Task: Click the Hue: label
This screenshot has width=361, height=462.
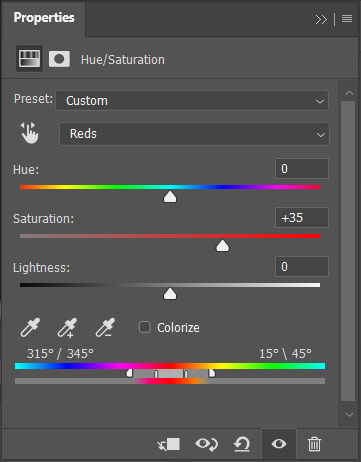Action: coord(26,170)
